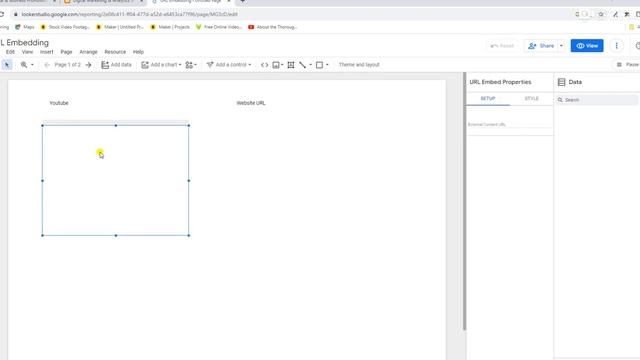
Task: Open new browser tab plus button
Action: [x=242, y=2]
